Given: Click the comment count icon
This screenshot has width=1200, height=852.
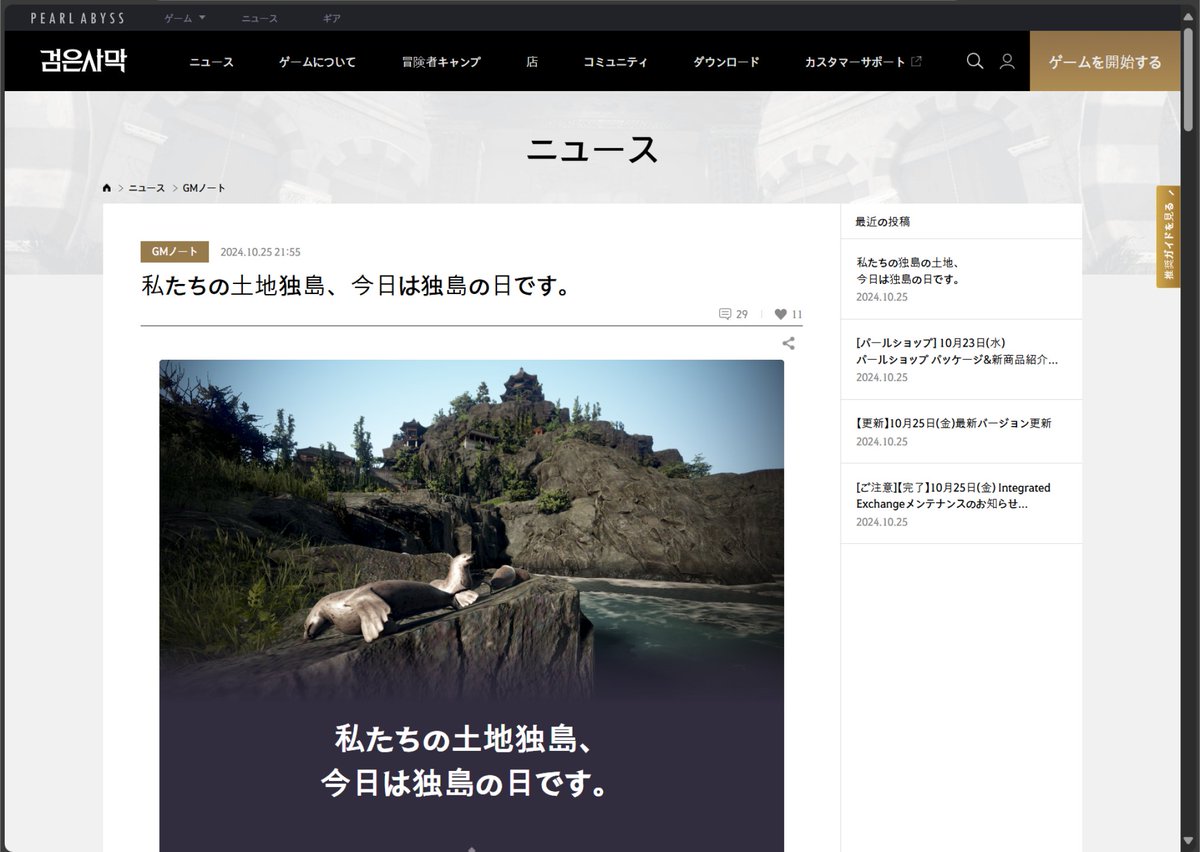Looking at the screenshot, I should (725, 314).
